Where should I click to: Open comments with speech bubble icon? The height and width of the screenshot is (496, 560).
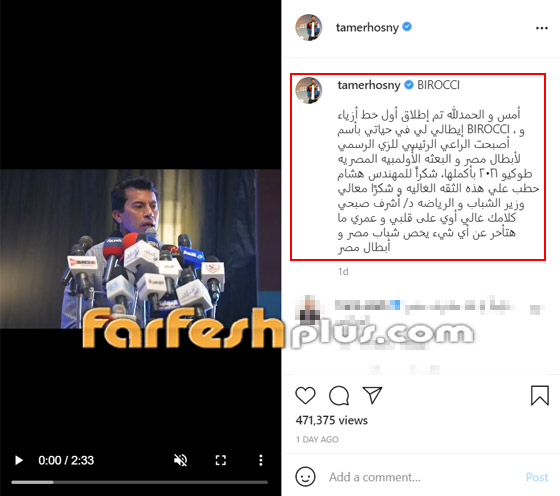coord(339,395)
